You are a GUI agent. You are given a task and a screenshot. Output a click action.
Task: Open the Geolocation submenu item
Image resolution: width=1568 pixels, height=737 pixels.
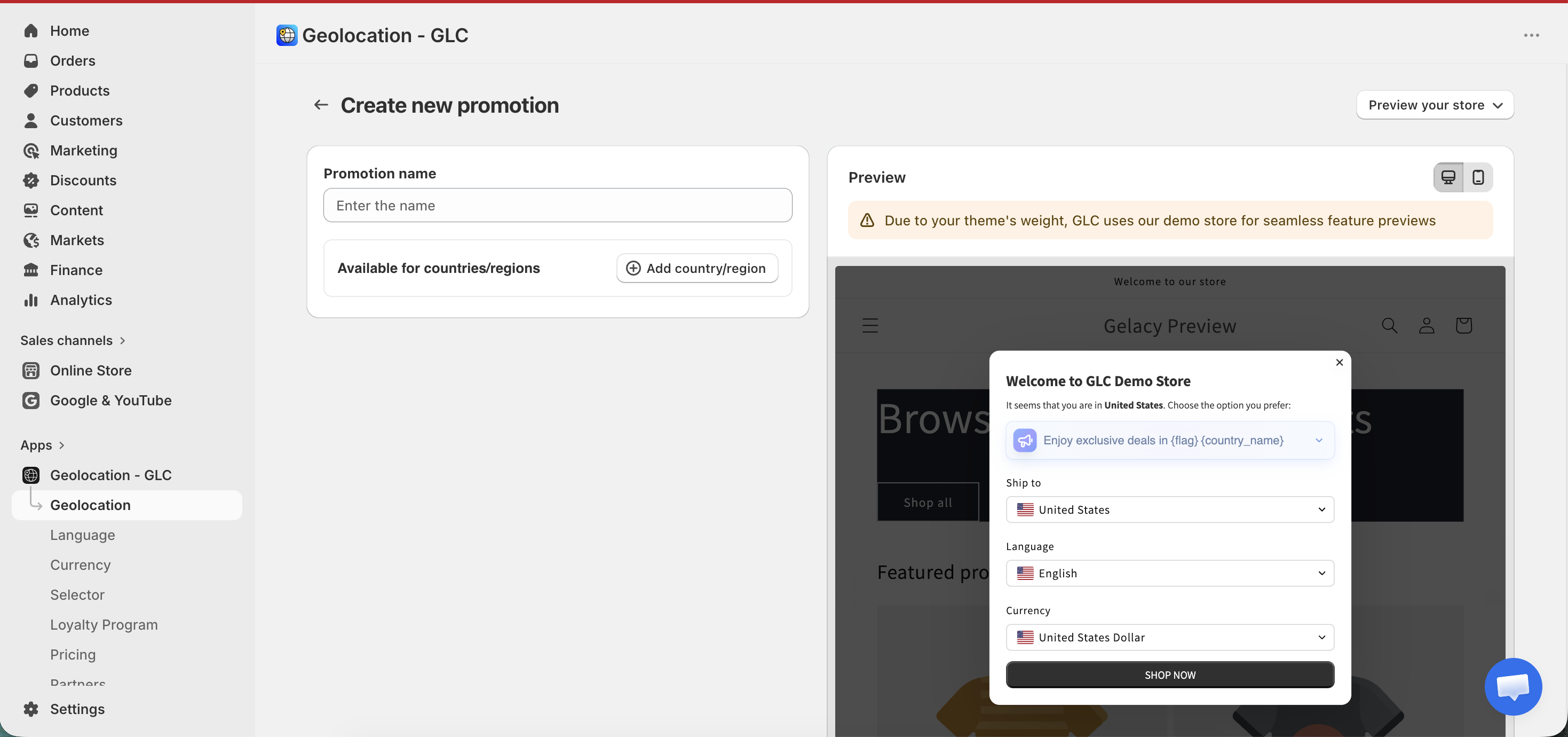point(126,505)
